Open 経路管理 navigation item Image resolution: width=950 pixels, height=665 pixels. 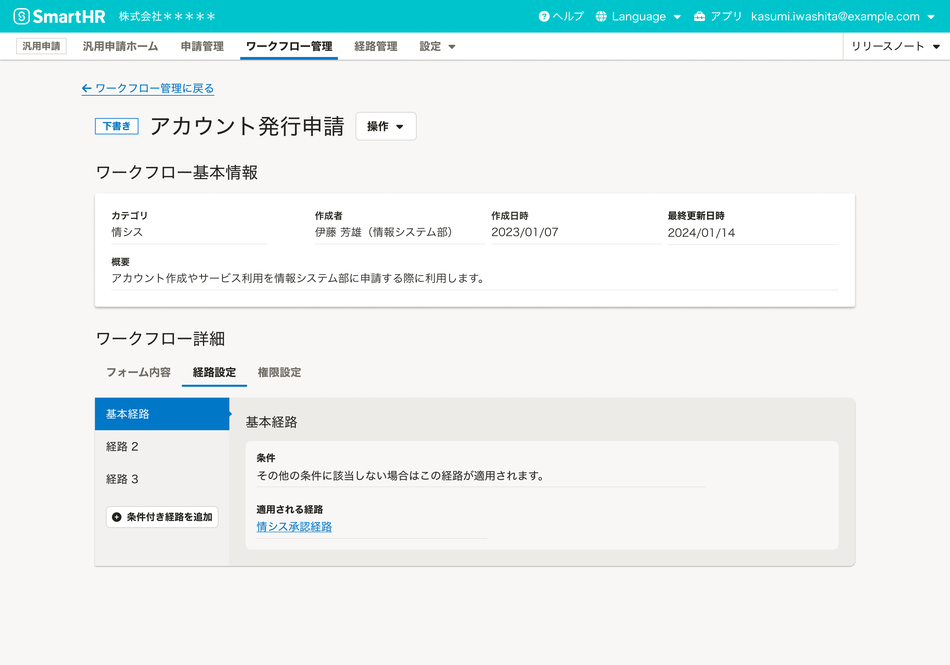coord(376,47)
